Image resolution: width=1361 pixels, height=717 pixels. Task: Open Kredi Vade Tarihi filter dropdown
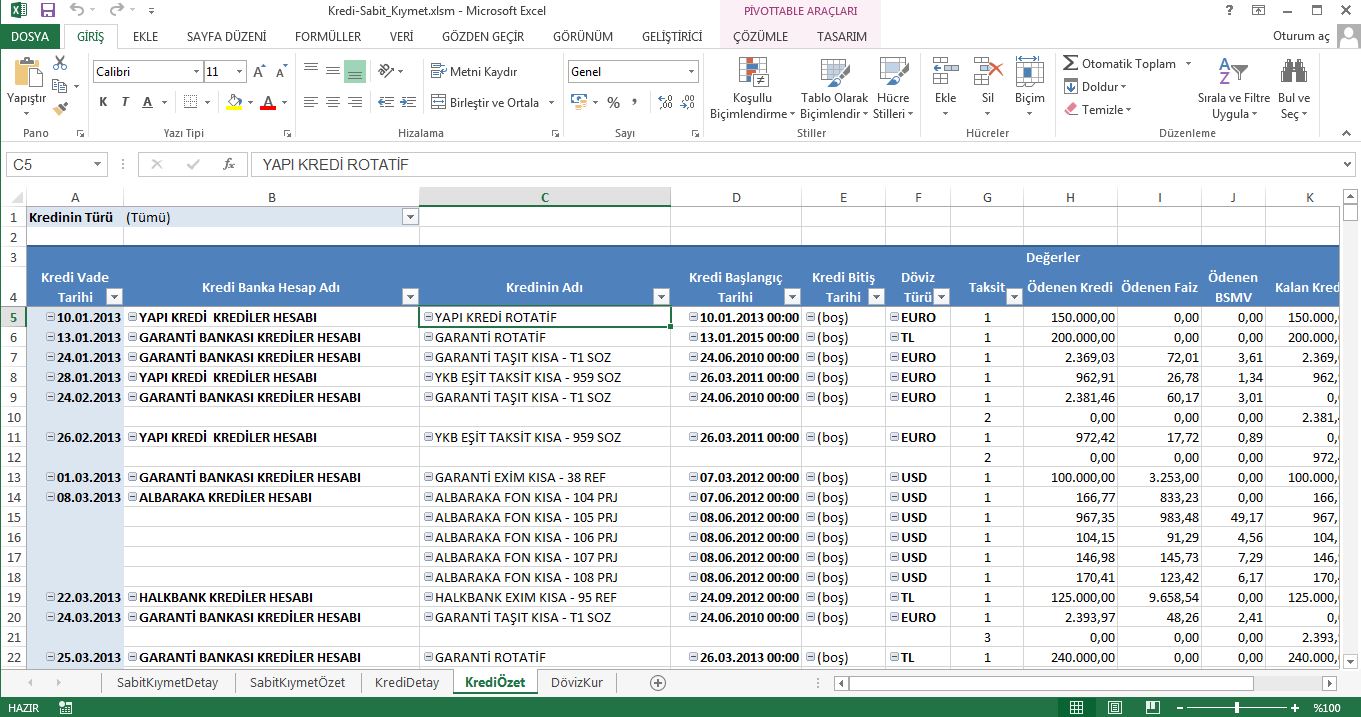(114, 297)
